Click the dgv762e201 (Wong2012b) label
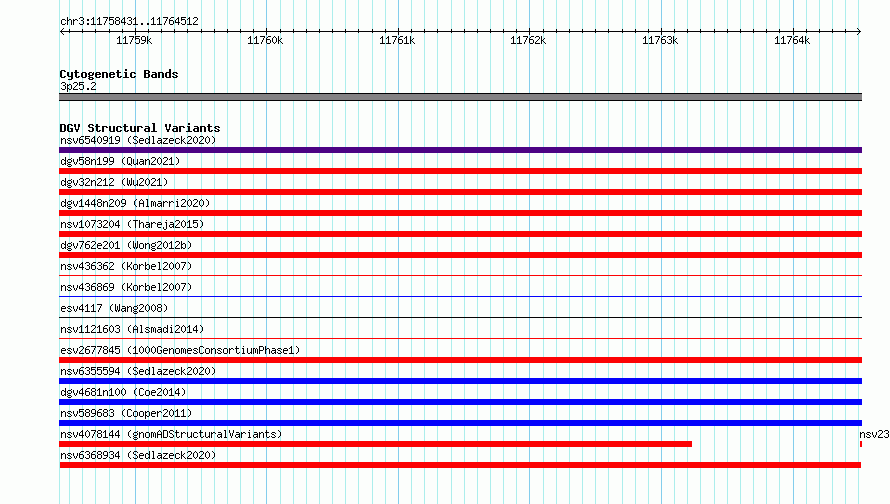 pyautogui.click(x=126, y=245)
